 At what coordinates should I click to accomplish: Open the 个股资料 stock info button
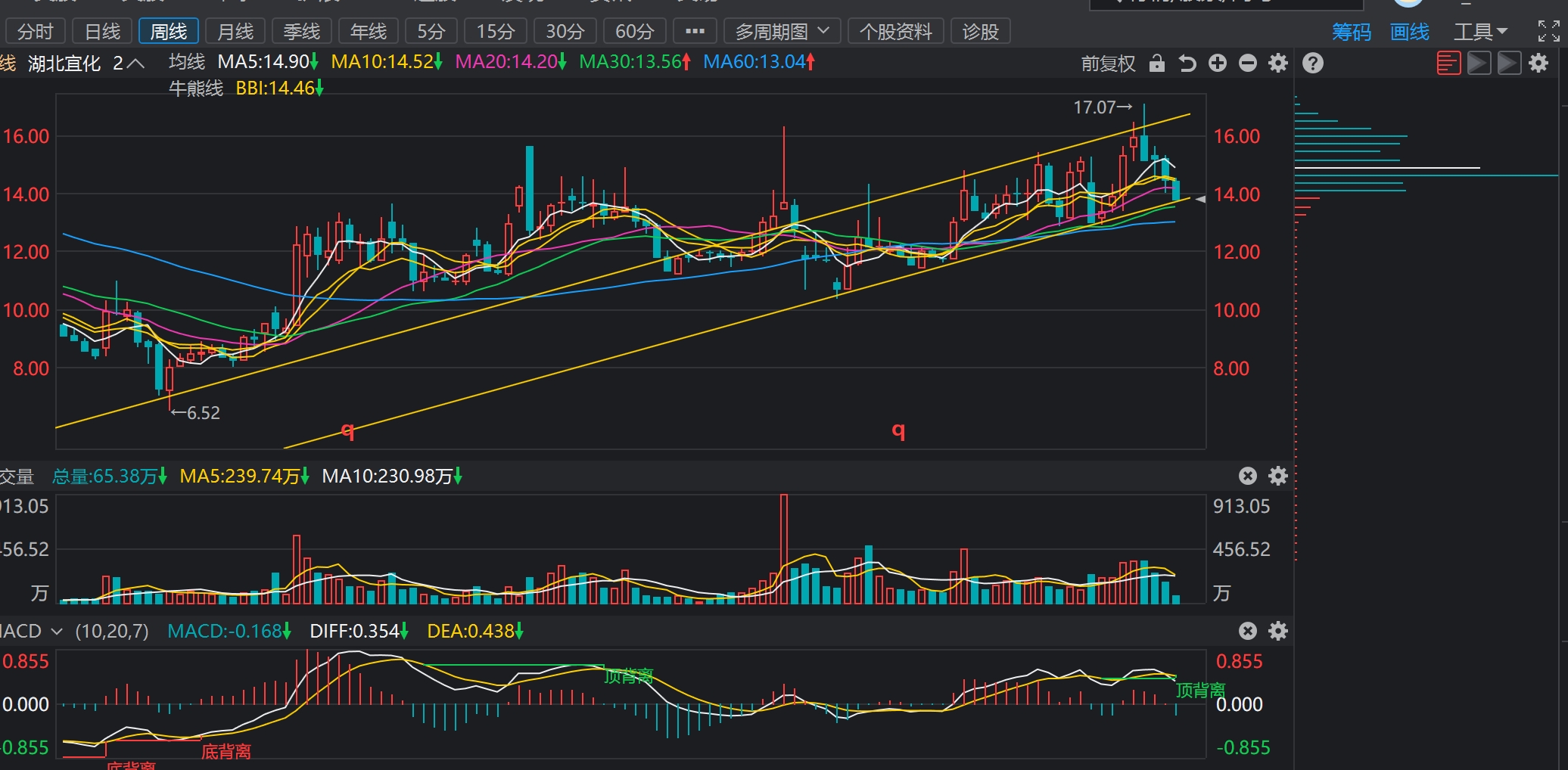(896, 31)
